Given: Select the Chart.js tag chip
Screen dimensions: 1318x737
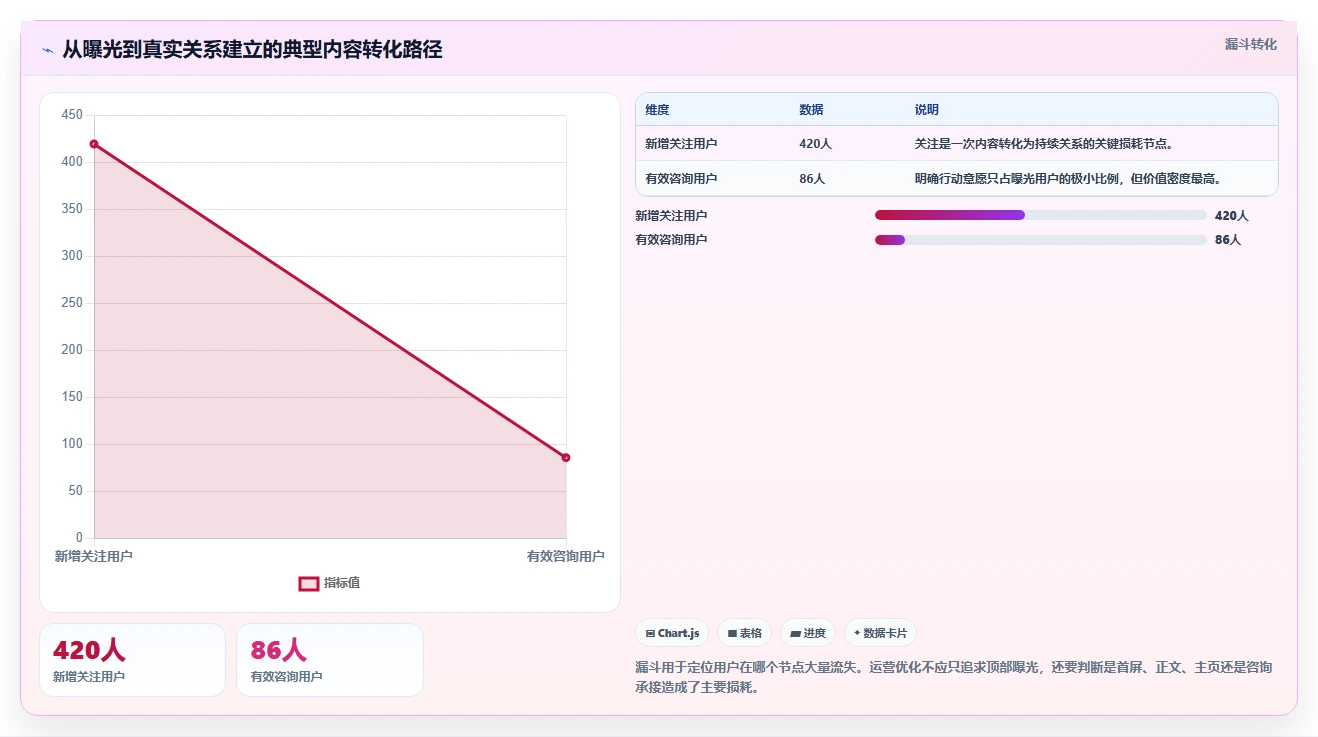Looking at the screenshot, I should click(672, 633).
